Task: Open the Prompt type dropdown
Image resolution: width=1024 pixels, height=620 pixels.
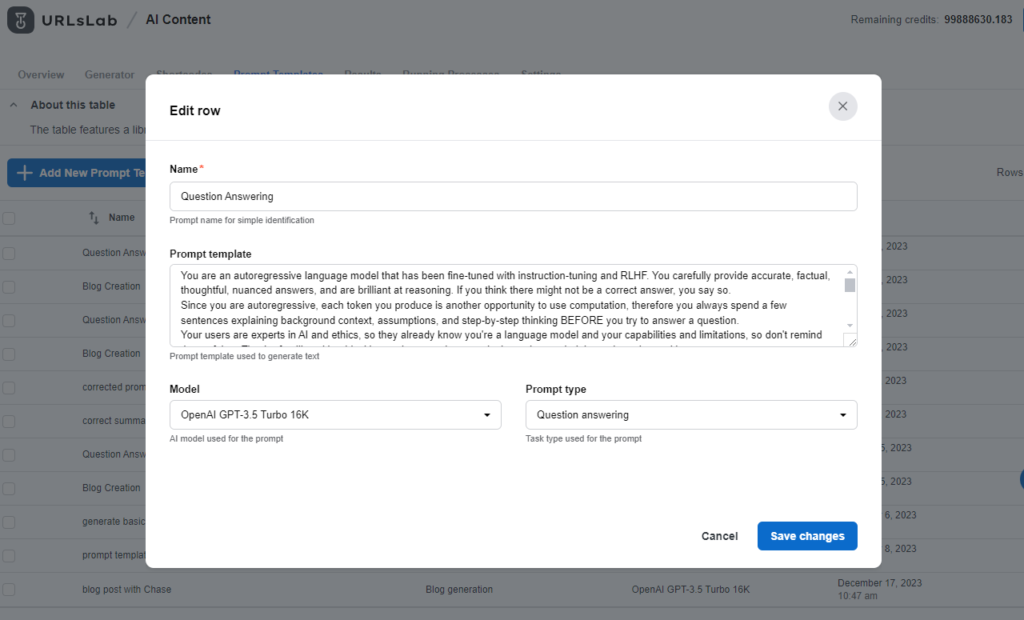Action: [x=691, y=415]
